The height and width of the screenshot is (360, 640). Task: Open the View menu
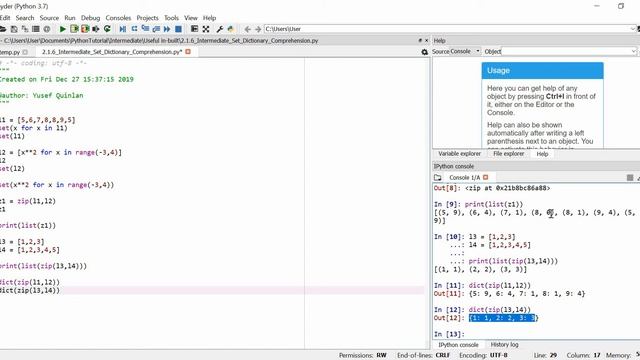[x=191, y=18]
